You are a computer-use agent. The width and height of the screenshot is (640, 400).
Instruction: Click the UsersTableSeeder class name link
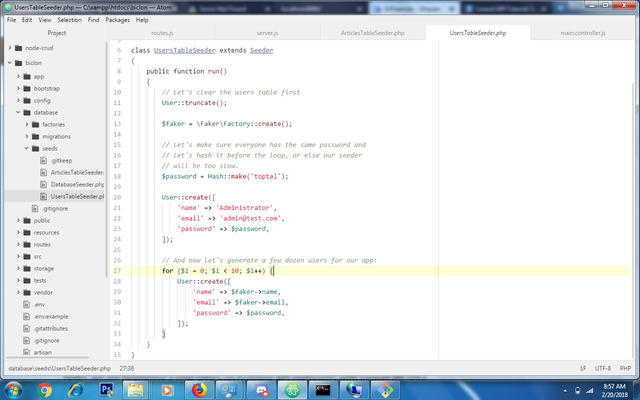click(184, 50)
